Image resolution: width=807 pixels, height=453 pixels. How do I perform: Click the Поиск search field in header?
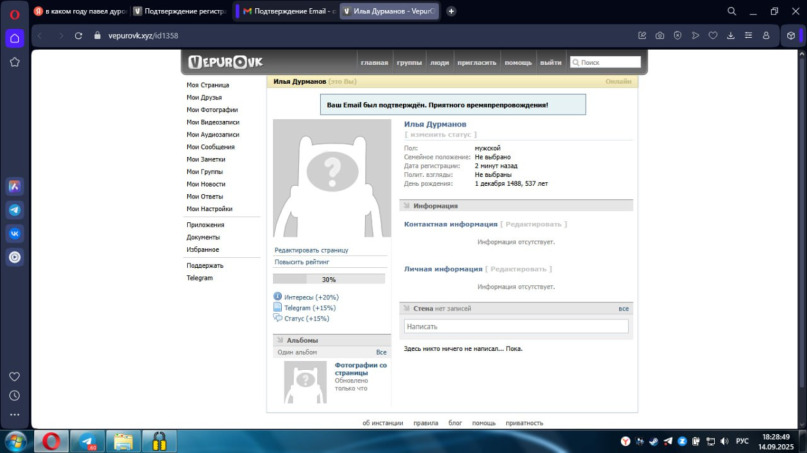(604, 62)
